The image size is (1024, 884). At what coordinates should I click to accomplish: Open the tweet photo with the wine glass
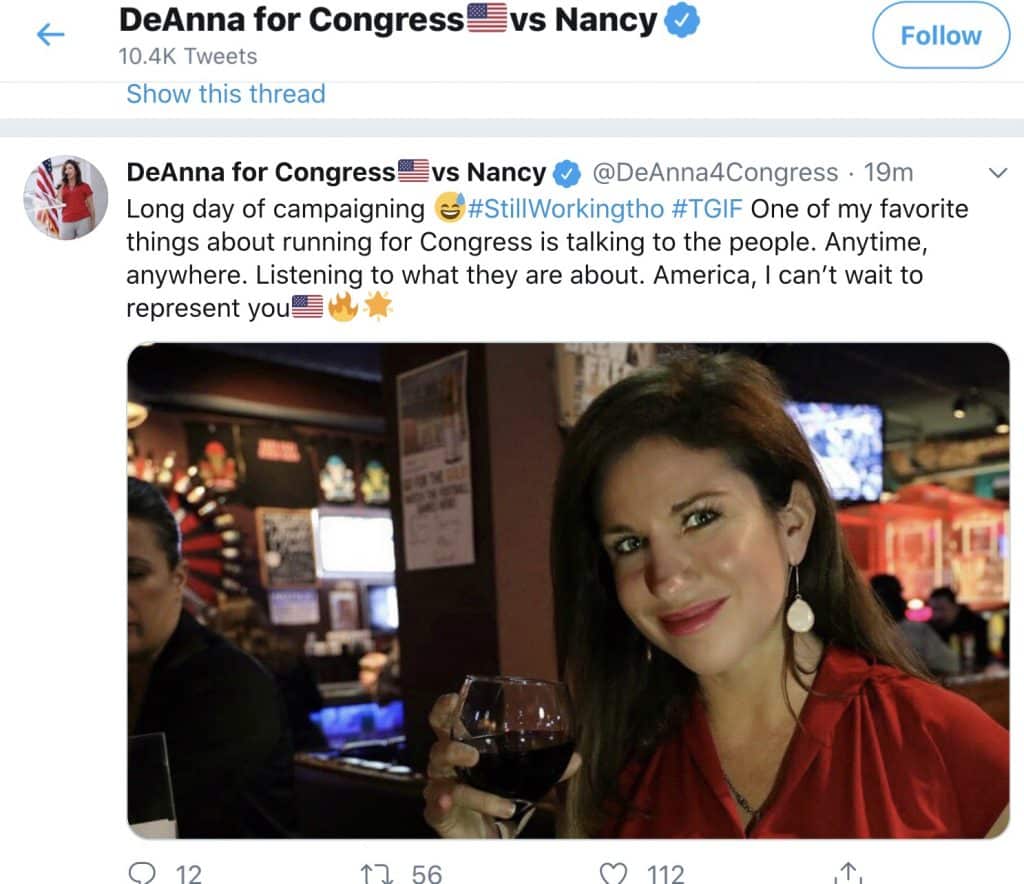coord(568,590)
